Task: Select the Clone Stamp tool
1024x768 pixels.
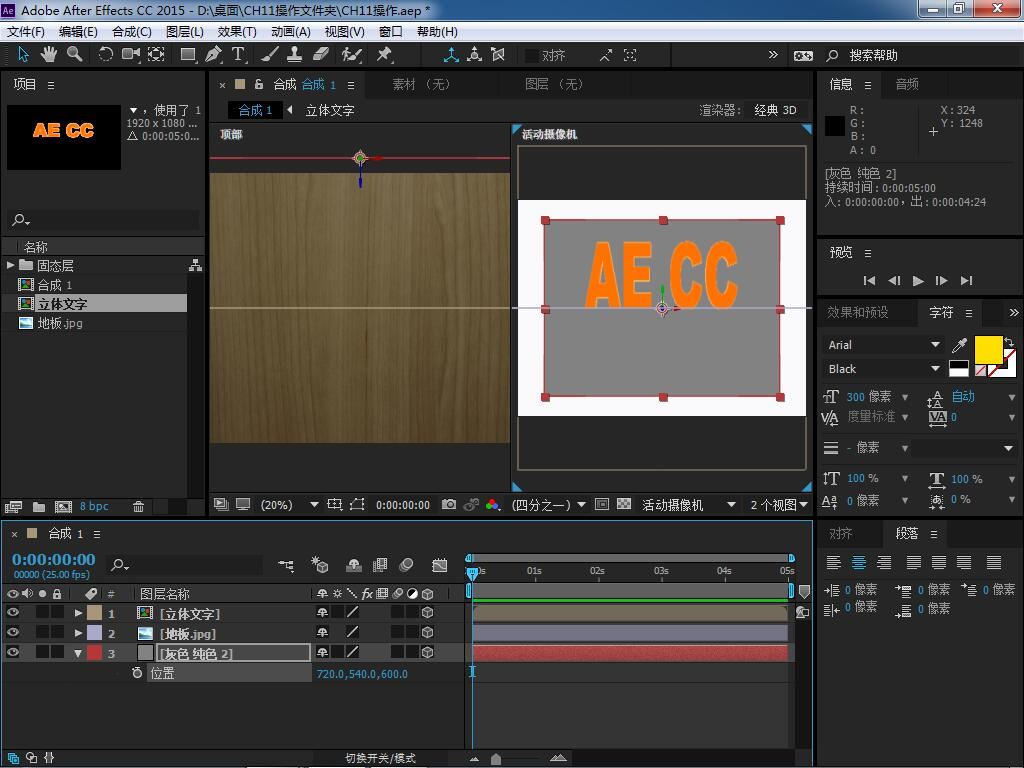Action: [295, 54]
